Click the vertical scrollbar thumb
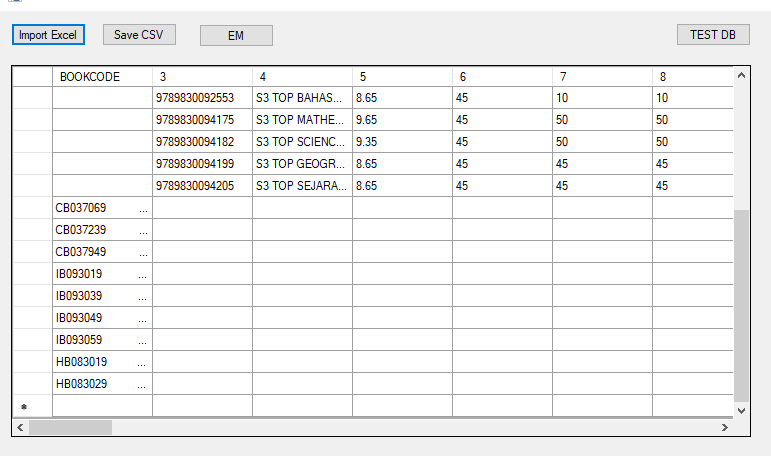This screenshot has width=771, height=456. click(741, 306)
